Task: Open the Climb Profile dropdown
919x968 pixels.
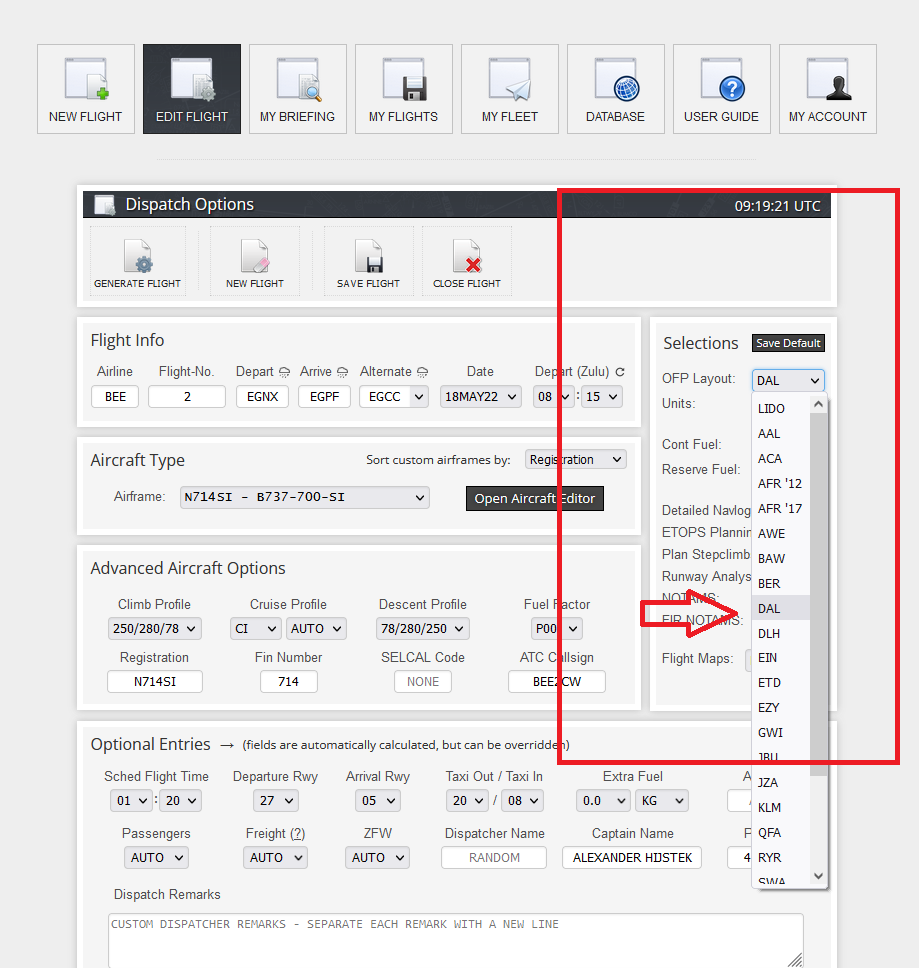Action: click(155, 629)
